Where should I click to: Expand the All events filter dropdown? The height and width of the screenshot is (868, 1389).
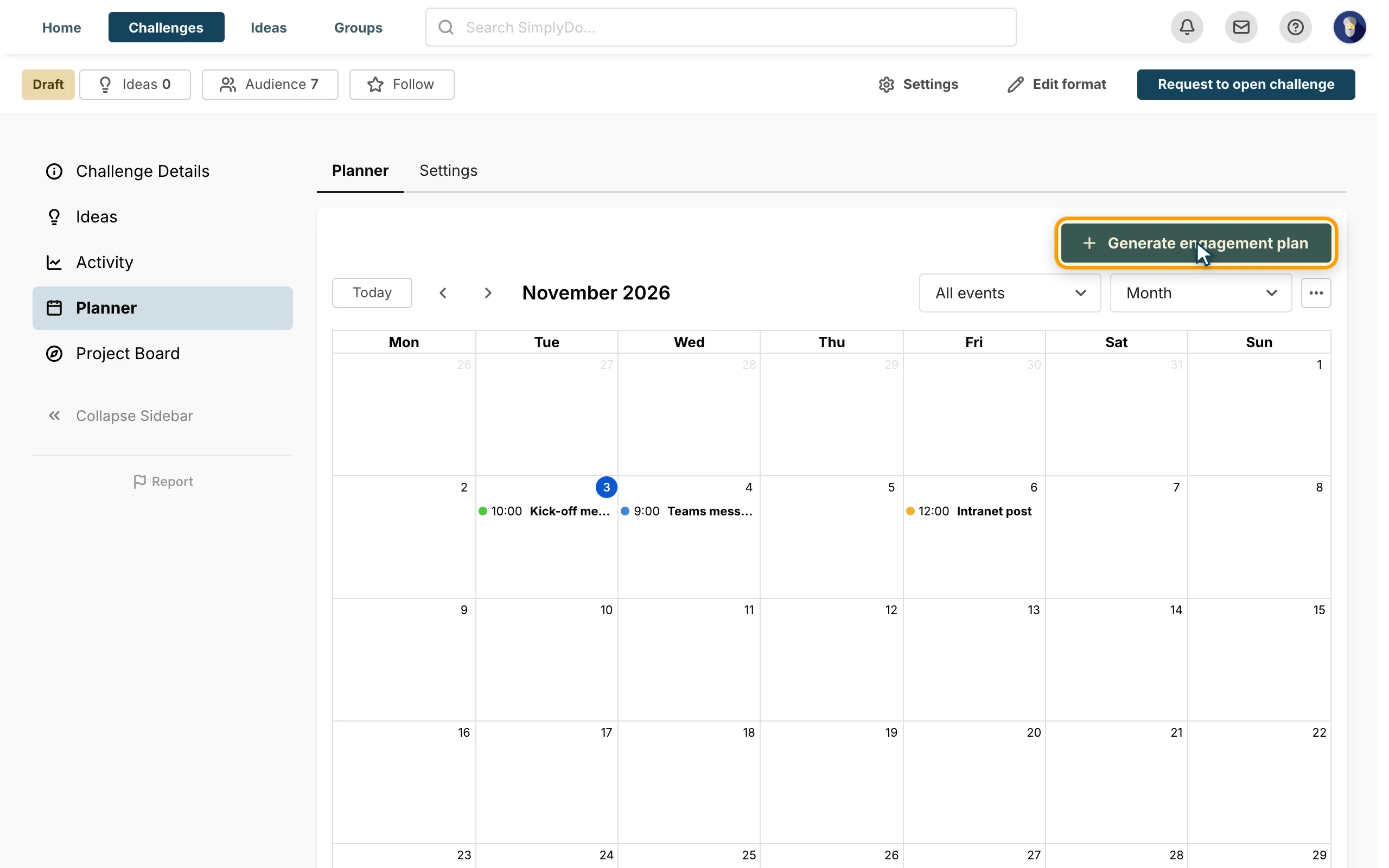pyautogui.click(x=1010, y=293)
